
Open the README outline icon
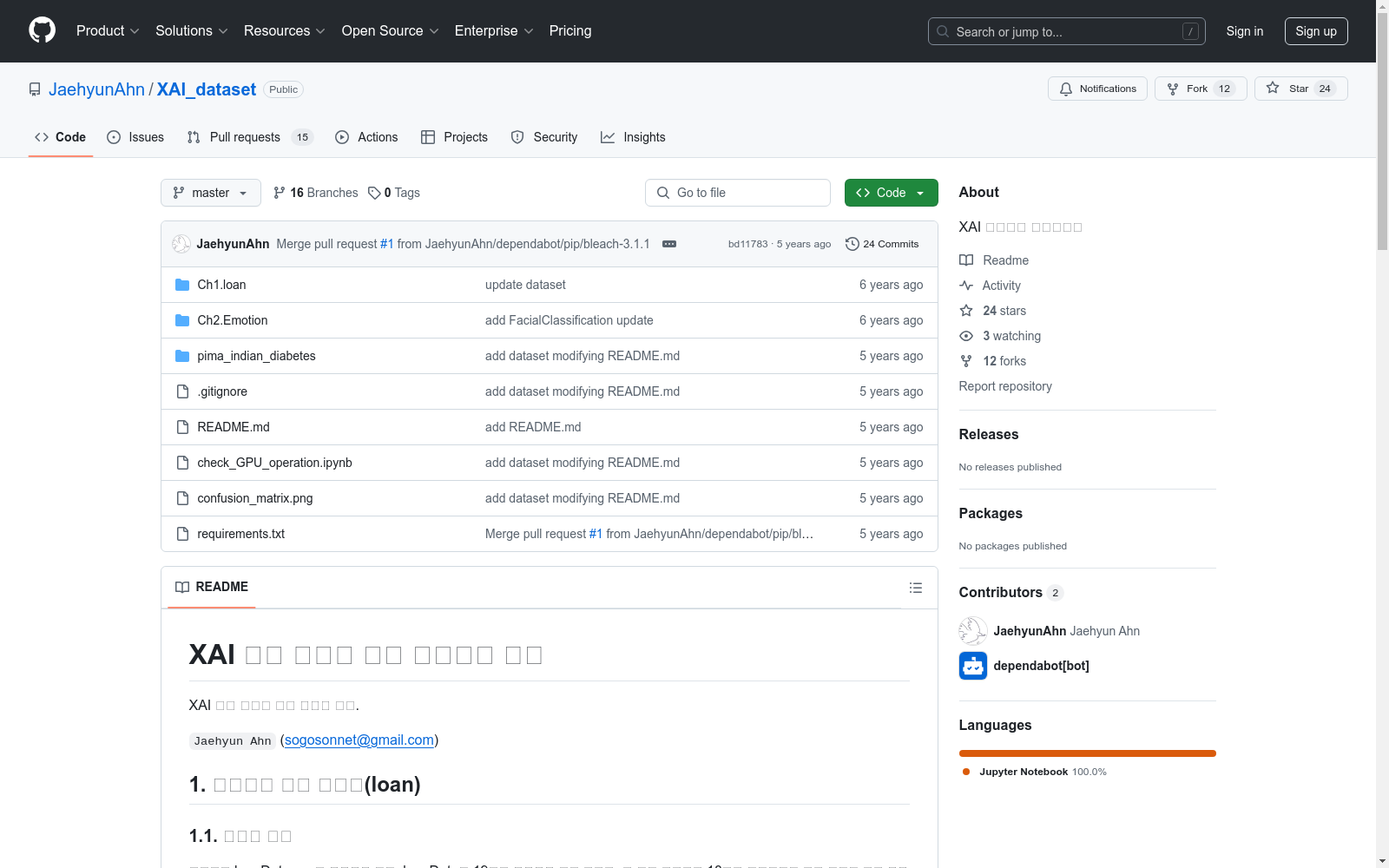pyautogui.click(x=915, y=588)
